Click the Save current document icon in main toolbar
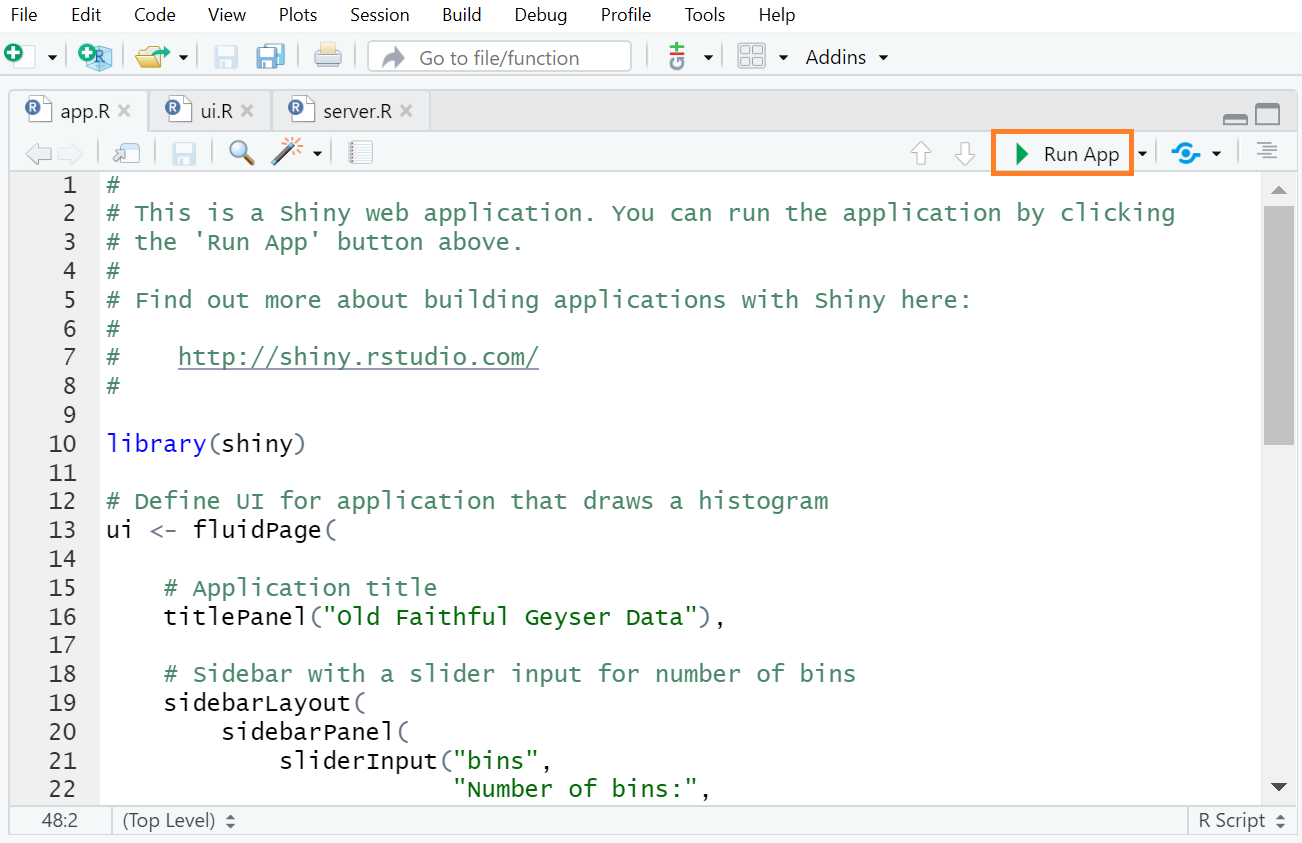The image size is (1302, 843). coord(226,57)
